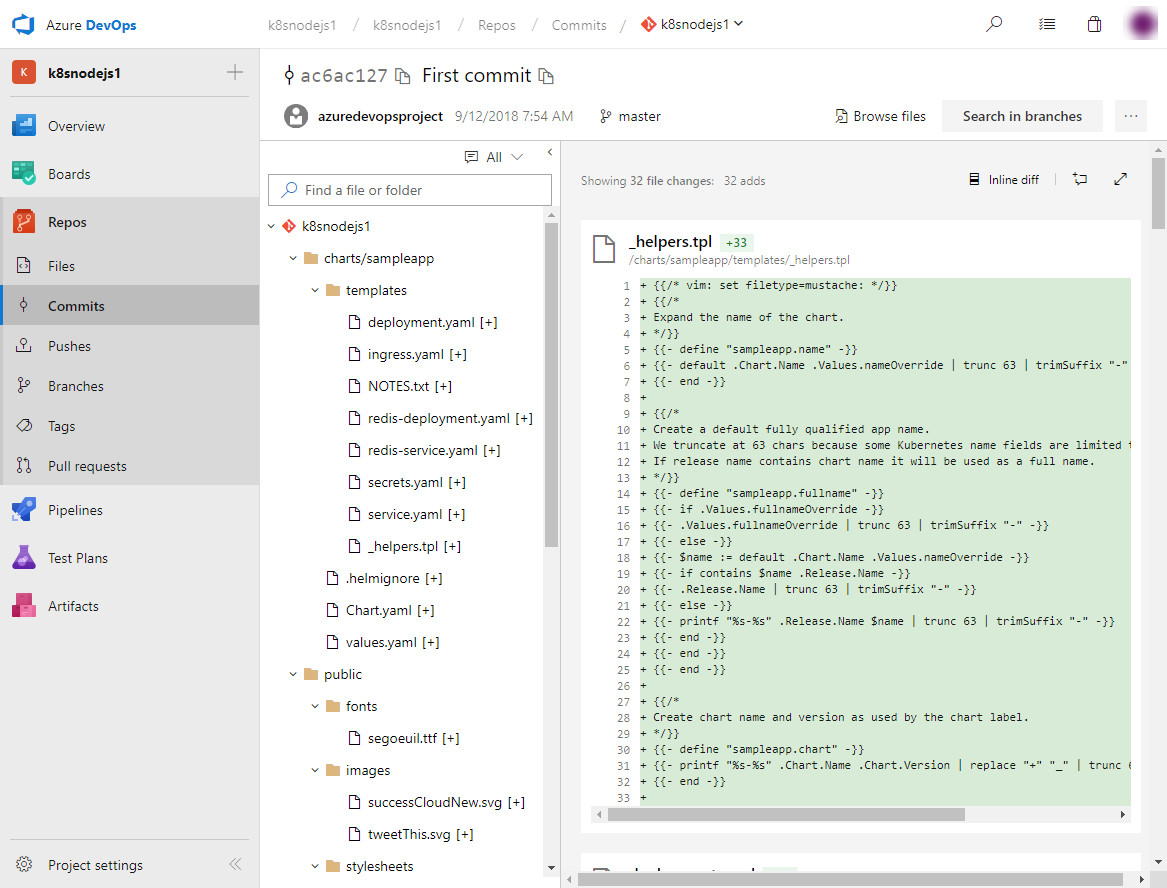Viewport: 1167px width, 888px height.
Task: Switch the Inline diff view mode
Action: click(x=1004, y=180)
